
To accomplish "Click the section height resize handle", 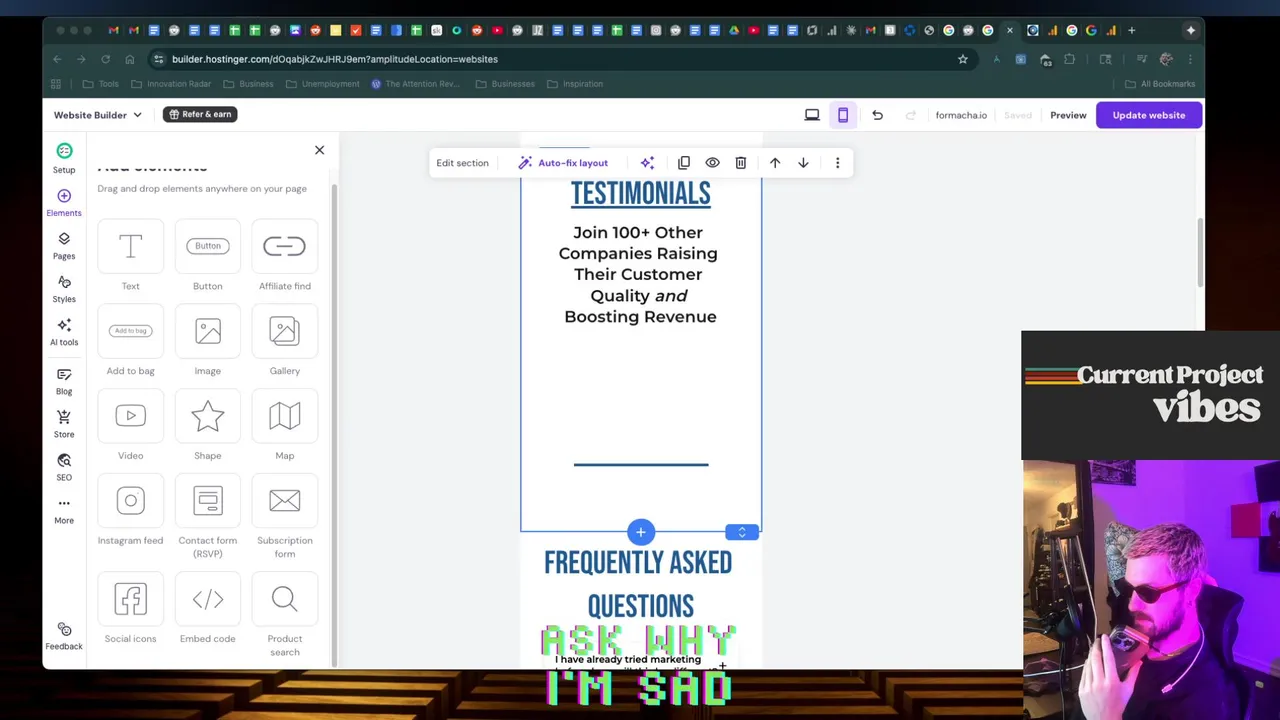I will 742,532.
